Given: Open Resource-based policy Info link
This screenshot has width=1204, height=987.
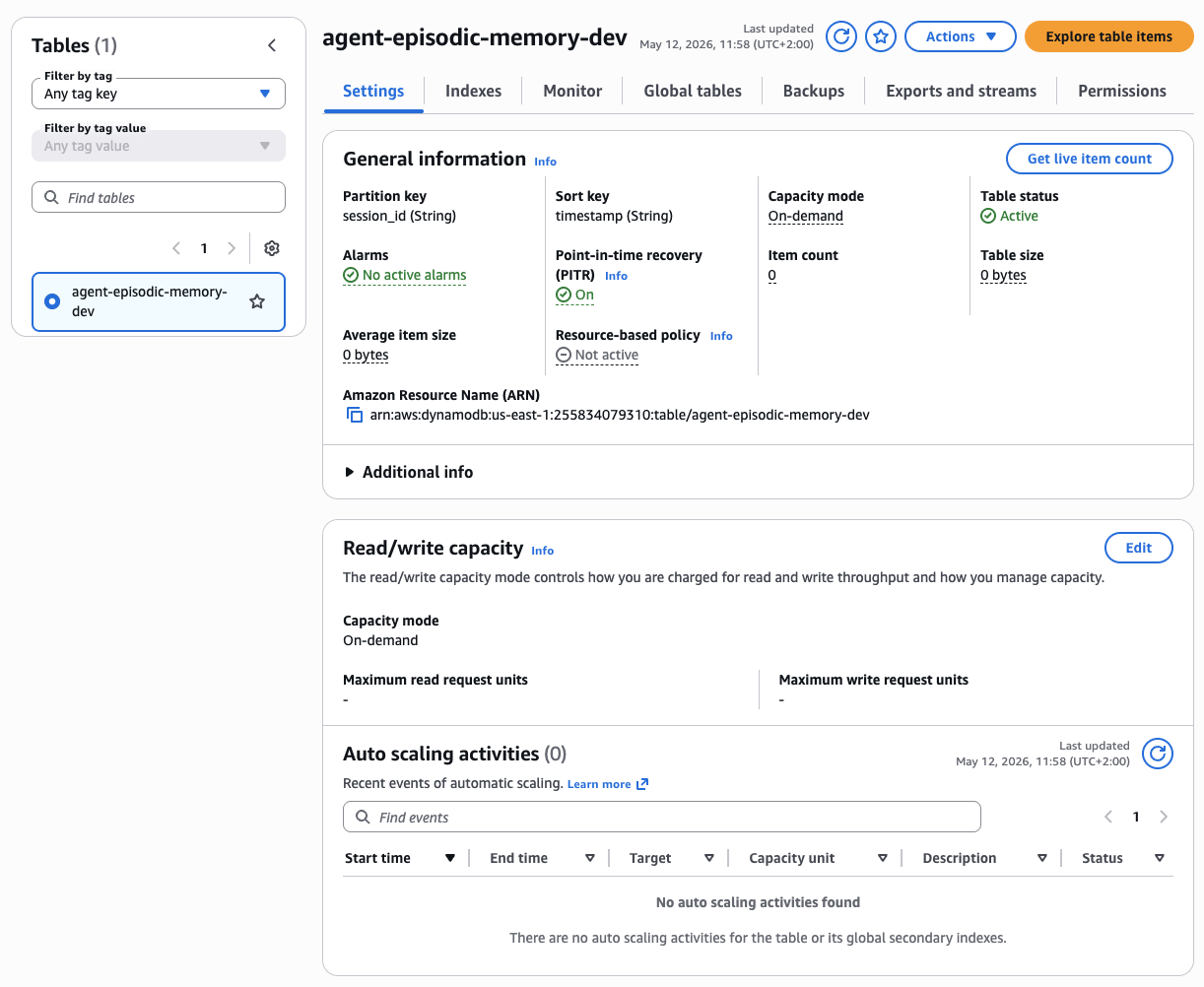Looking at the screenshot, I should [721, 336].
